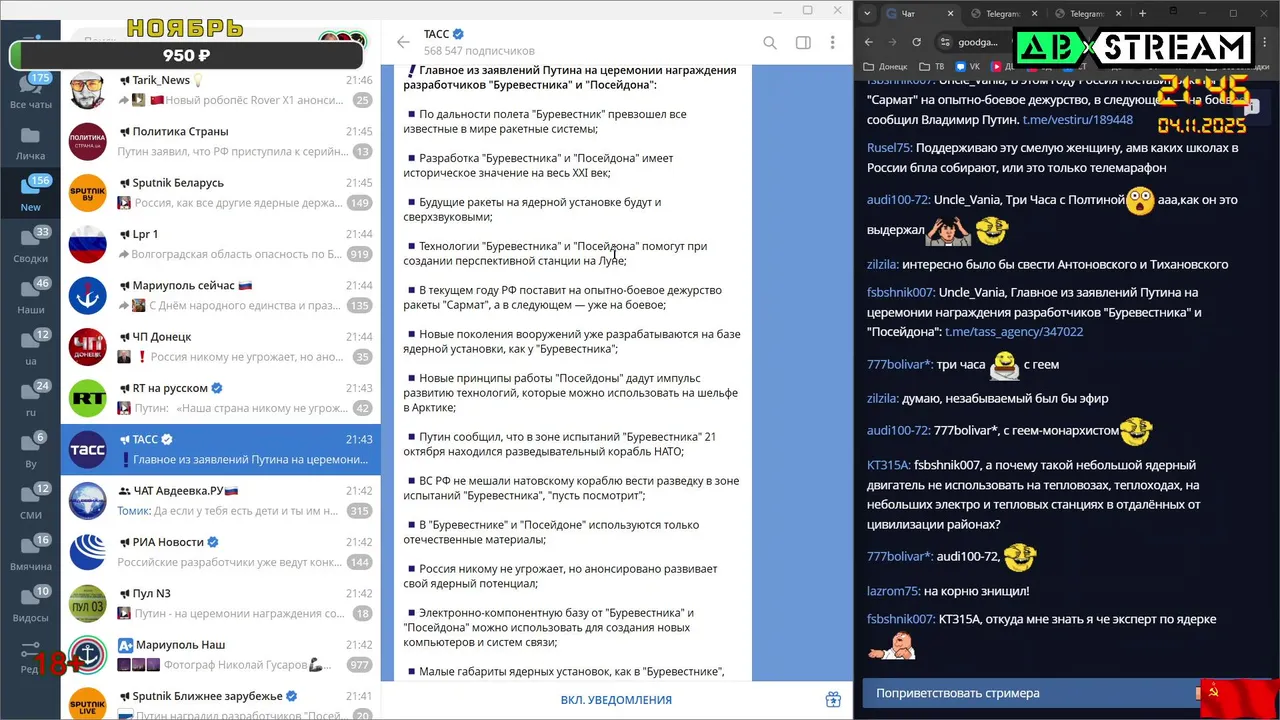
Task: Search within the ТАСС channel
Action: point(770,42)
